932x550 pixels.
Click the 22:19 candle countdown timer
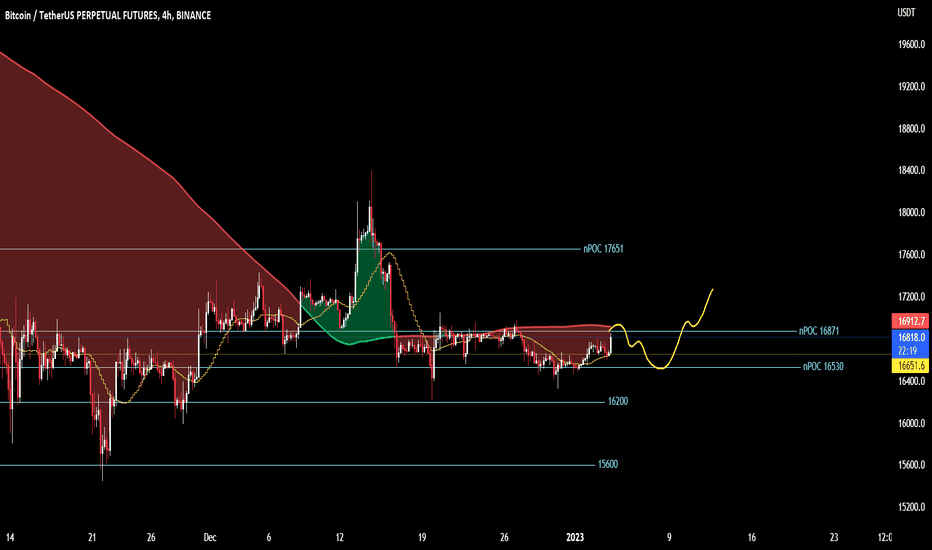[x=907, y=351]
